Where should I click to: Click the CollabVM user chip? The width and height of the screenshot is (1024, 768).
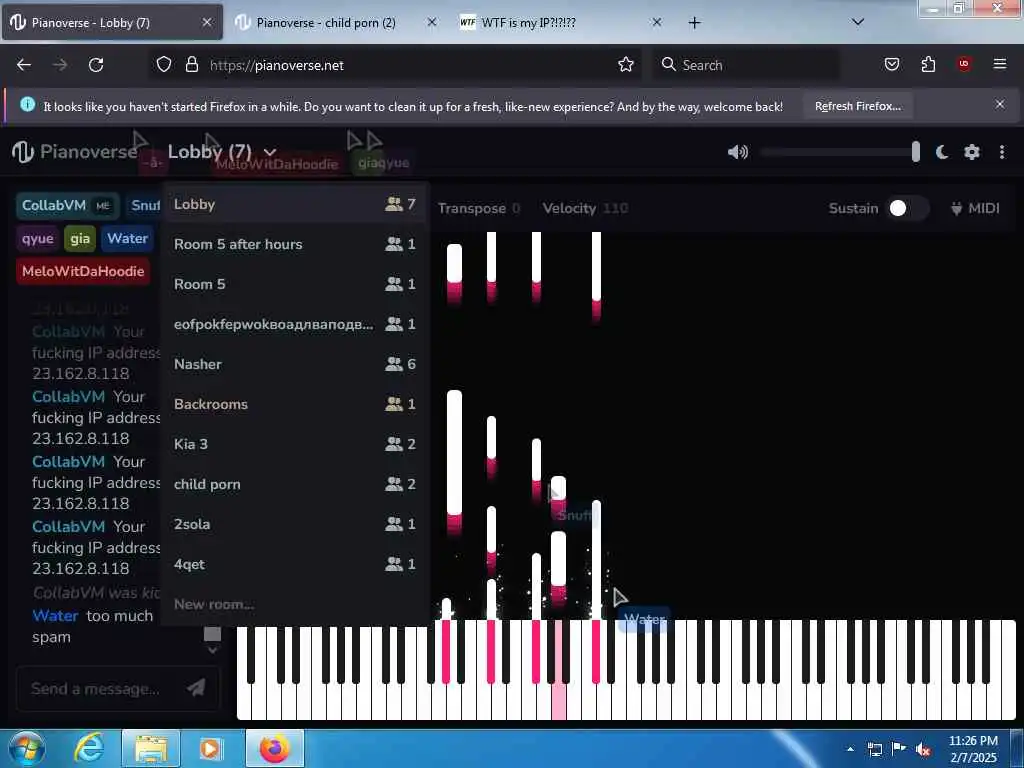(x=67, y=205)
